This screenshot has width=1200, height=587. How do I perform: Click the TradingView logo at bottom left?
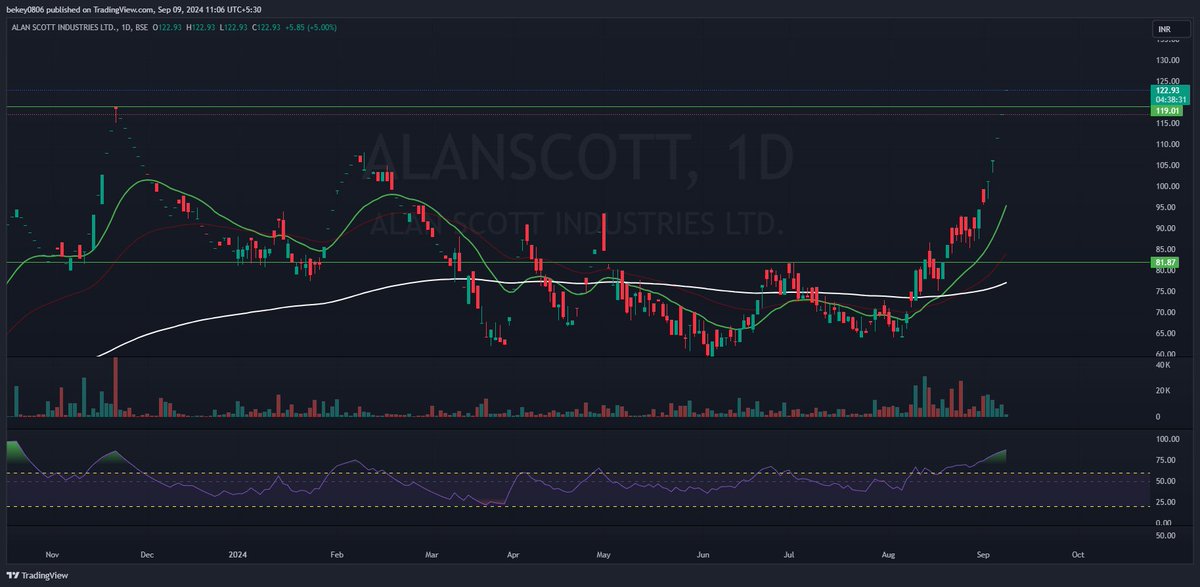pos(37,577)
